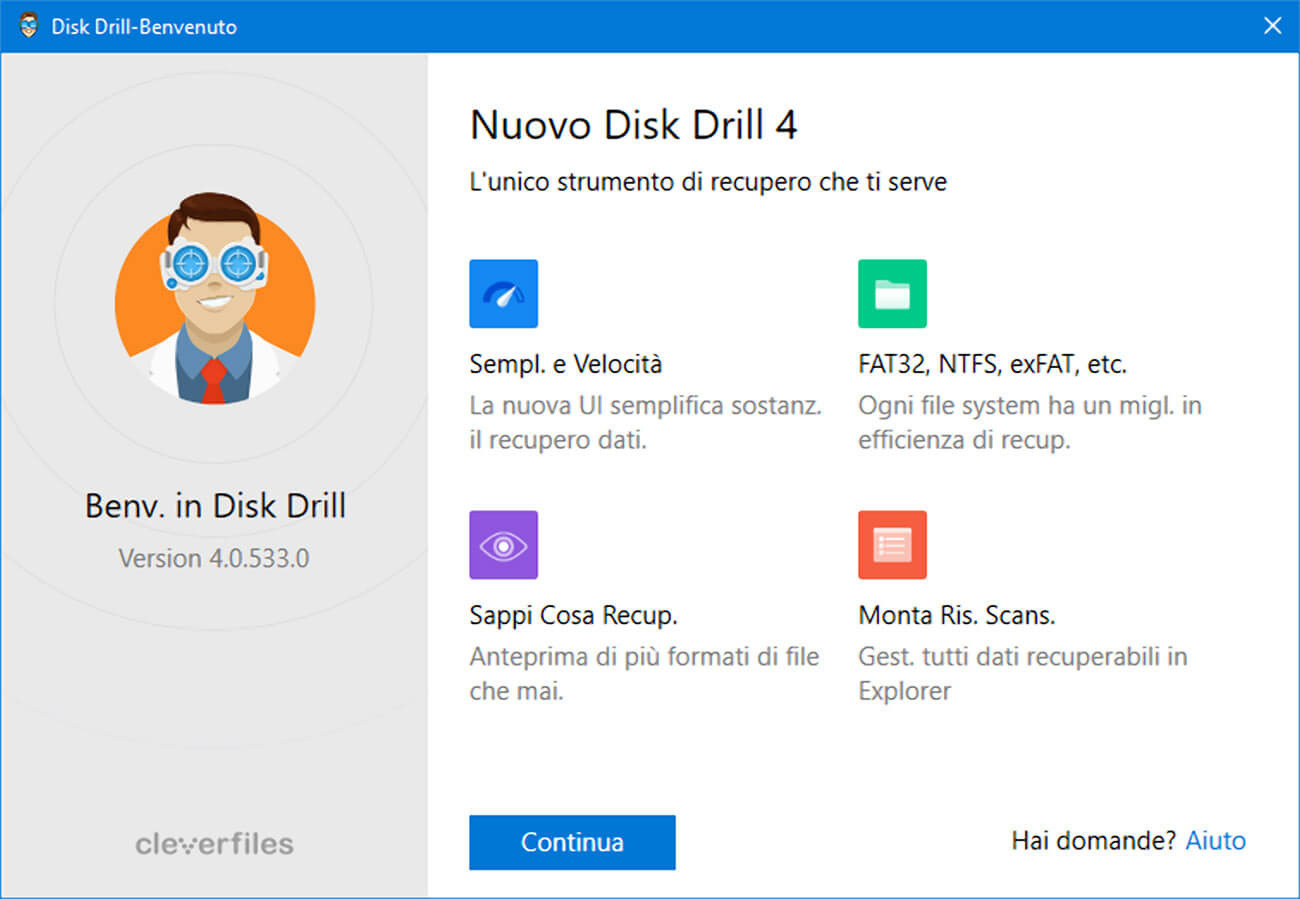Open the Aiuto help link
Screen dimensions: 1300x899
[1216, 840]
